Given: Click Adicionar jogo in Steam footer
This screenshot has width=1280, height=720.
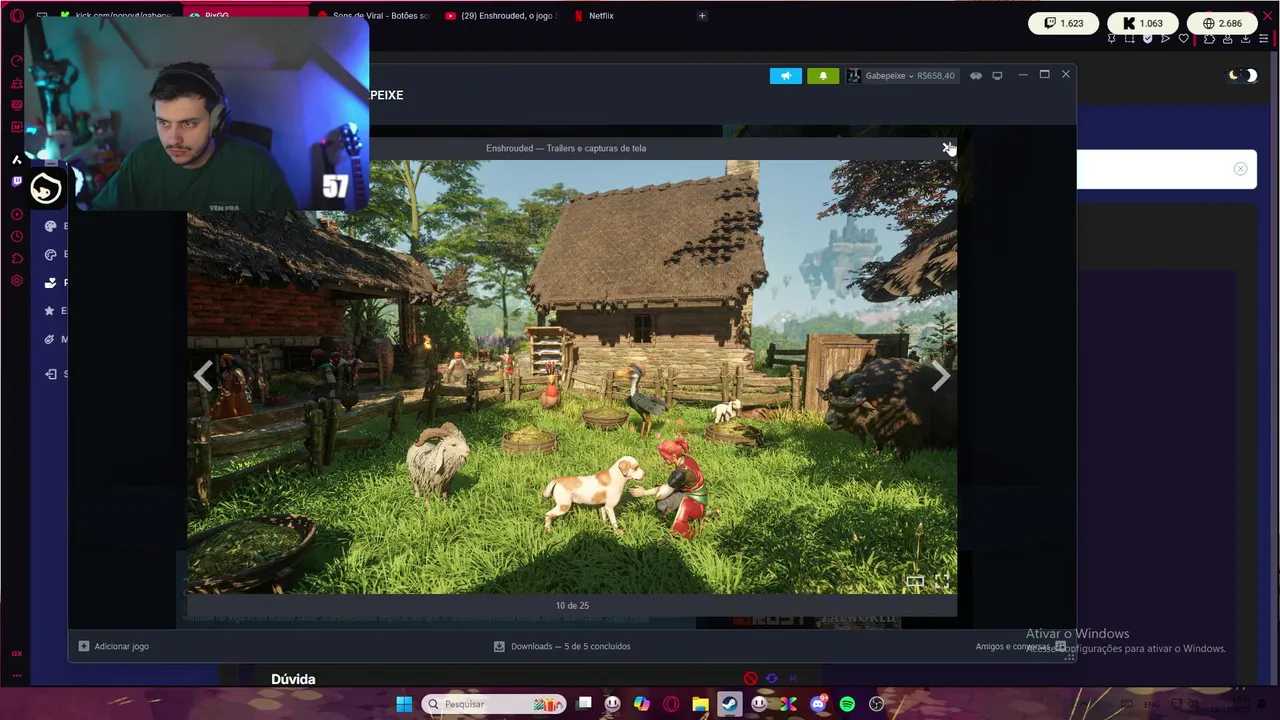Looking at the screenshot, I should [113, 646].
